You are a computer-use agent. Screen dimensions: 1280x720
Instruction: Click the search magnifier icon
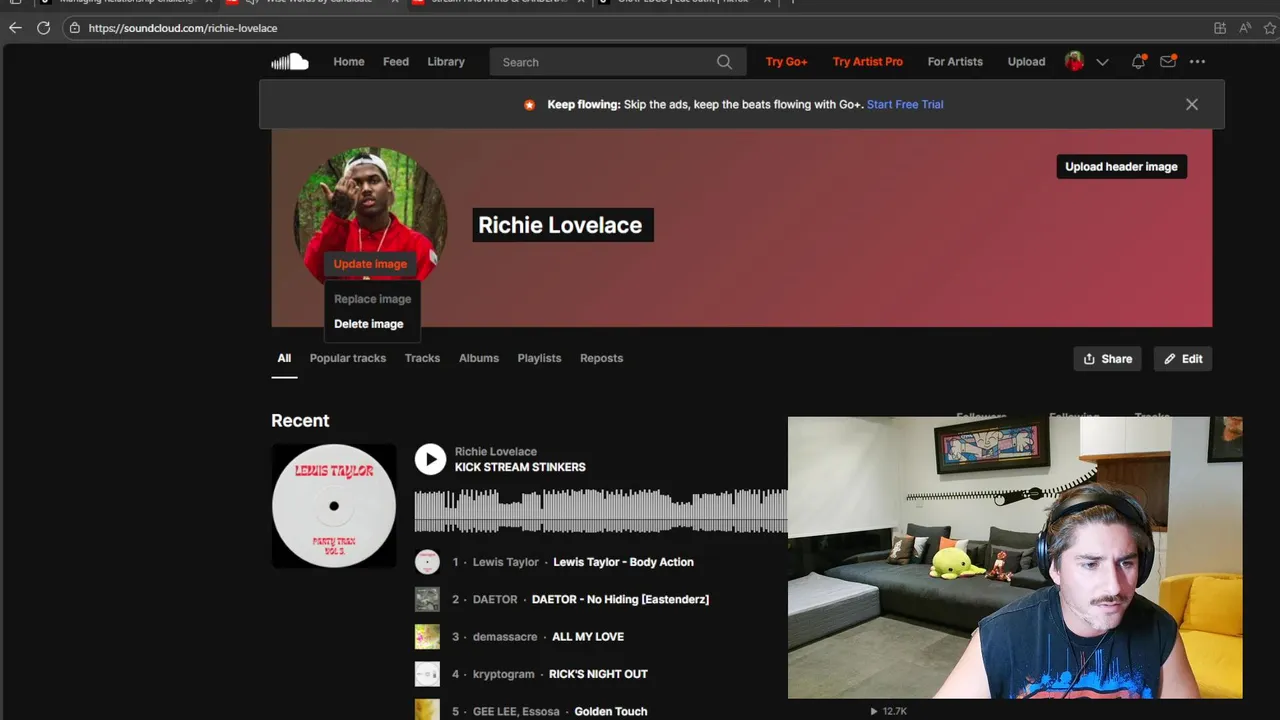[x=724, y=62]
